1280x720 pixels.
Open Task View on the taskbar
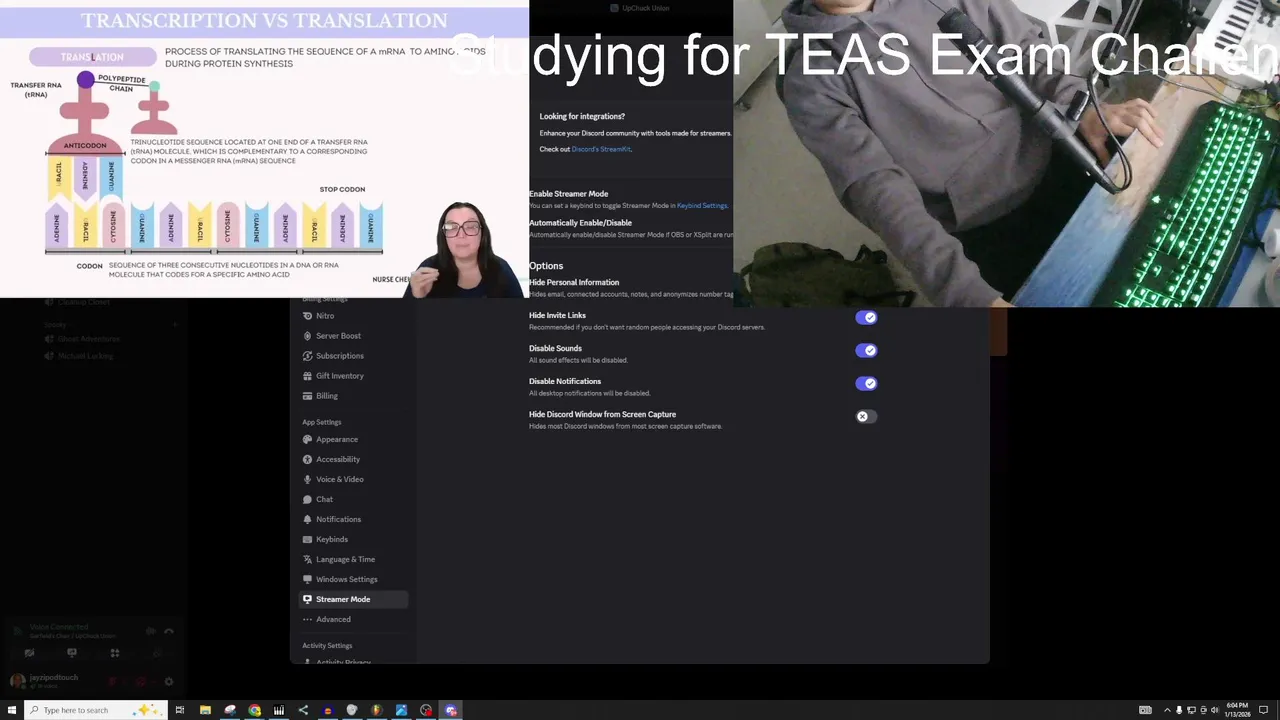pyautogui.click(x=180, y=710)
